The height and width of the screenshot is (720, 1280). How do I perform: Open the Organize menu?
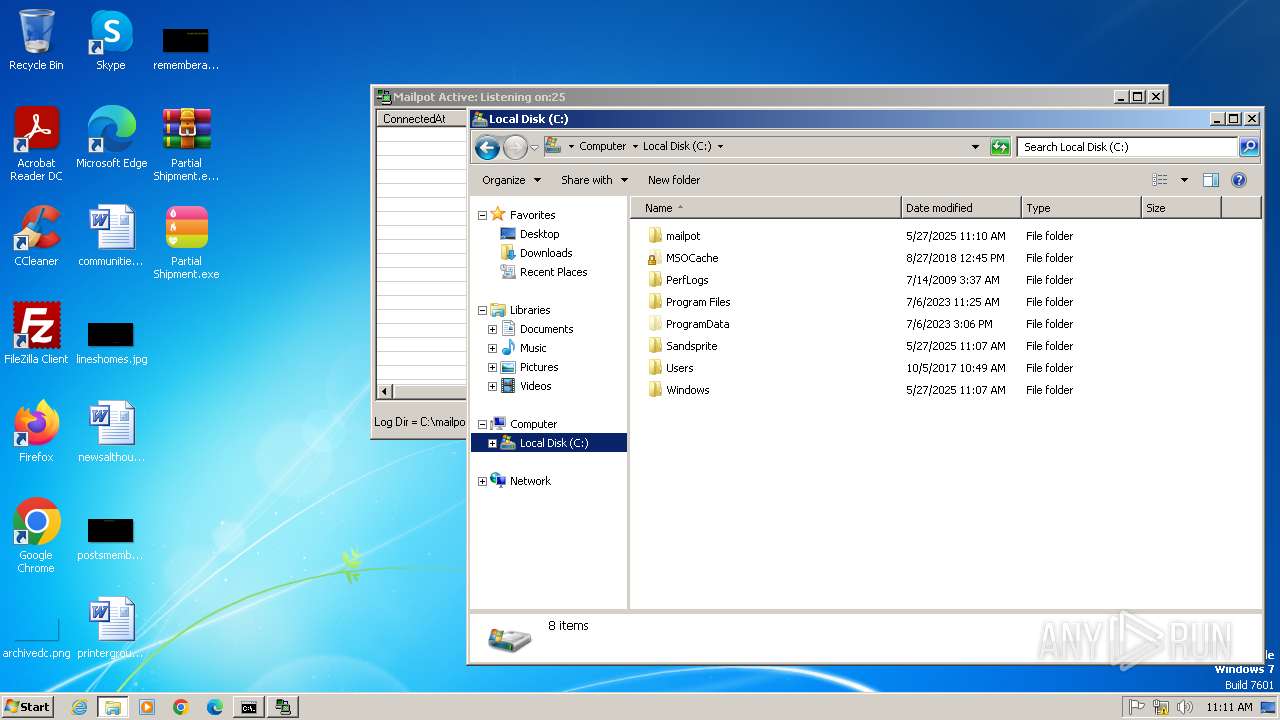pyautogui.click(x=511, y=180)
